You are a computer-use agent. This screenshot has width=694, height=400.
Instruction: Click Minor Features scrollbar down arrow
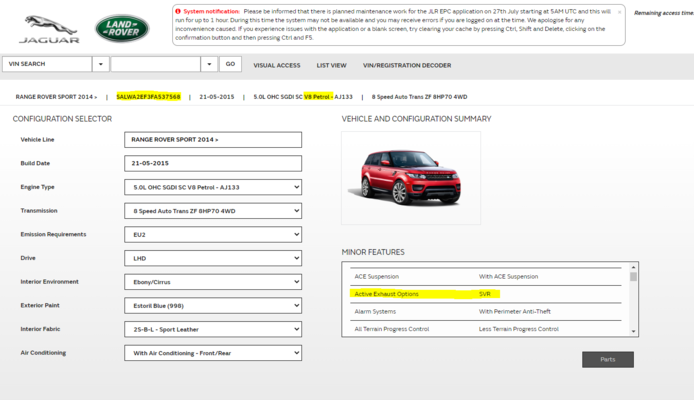[633, 331]
